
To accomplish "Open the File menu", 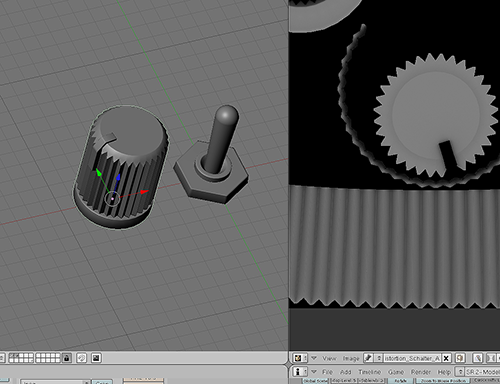I will tap(327, 372).
